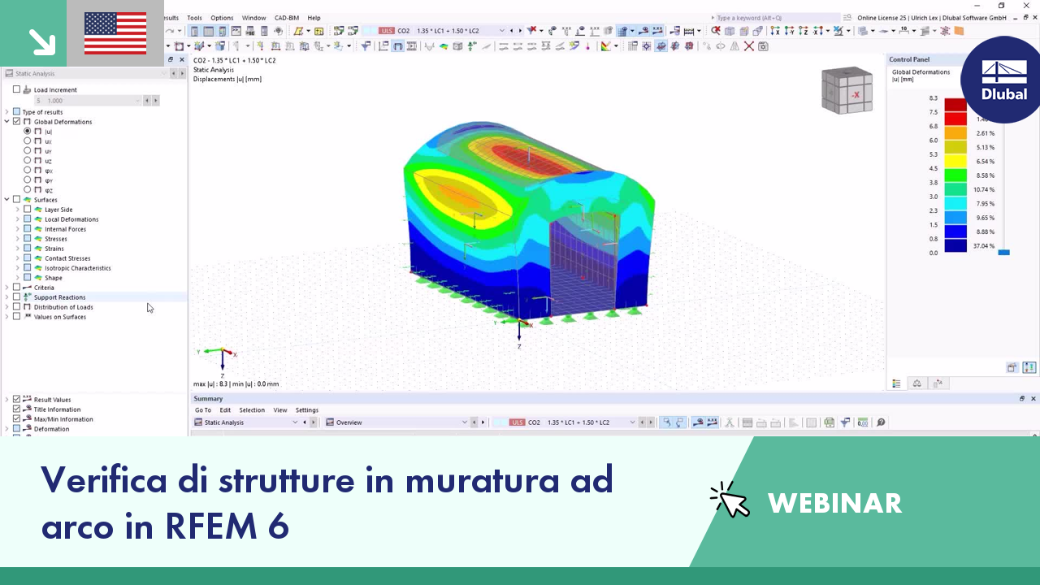Select the balance-scale Control Panel tab icon
This screenshot has height=585, width=1040.
(917, 383)
